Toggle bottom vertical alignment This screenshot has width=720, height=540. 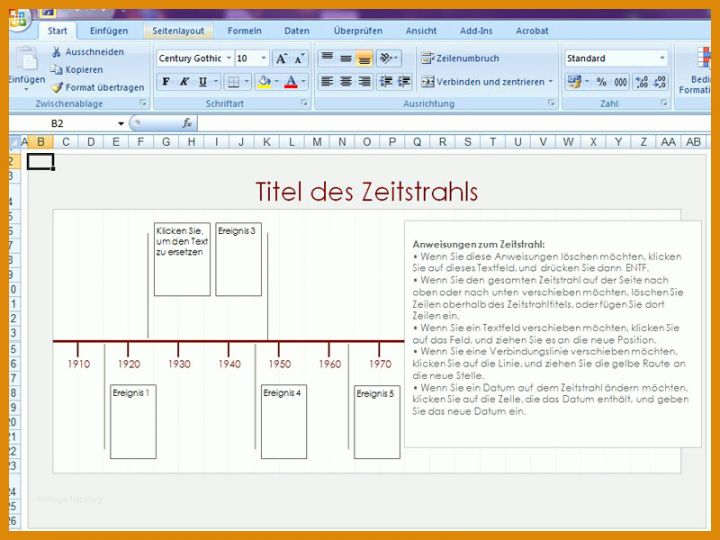364,58
